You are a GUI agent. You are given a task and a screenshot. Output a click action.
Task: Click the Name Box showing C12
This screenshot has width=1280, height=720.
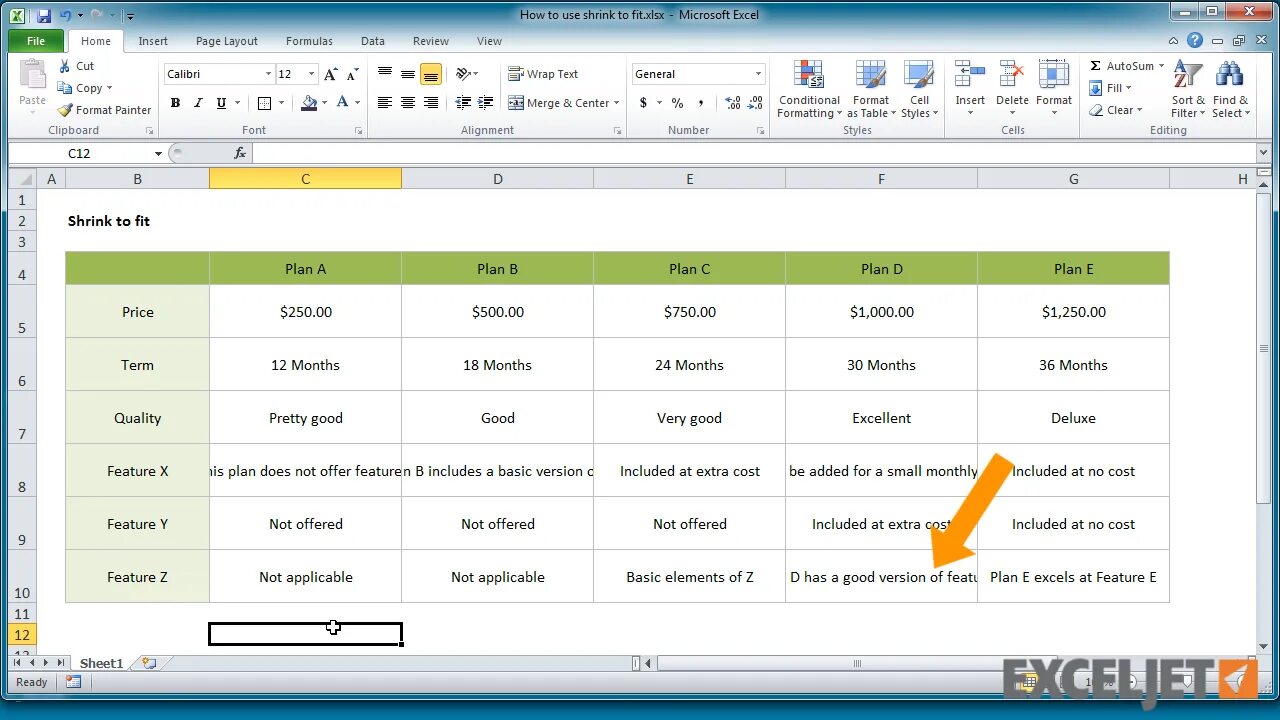tap(79, 153)
